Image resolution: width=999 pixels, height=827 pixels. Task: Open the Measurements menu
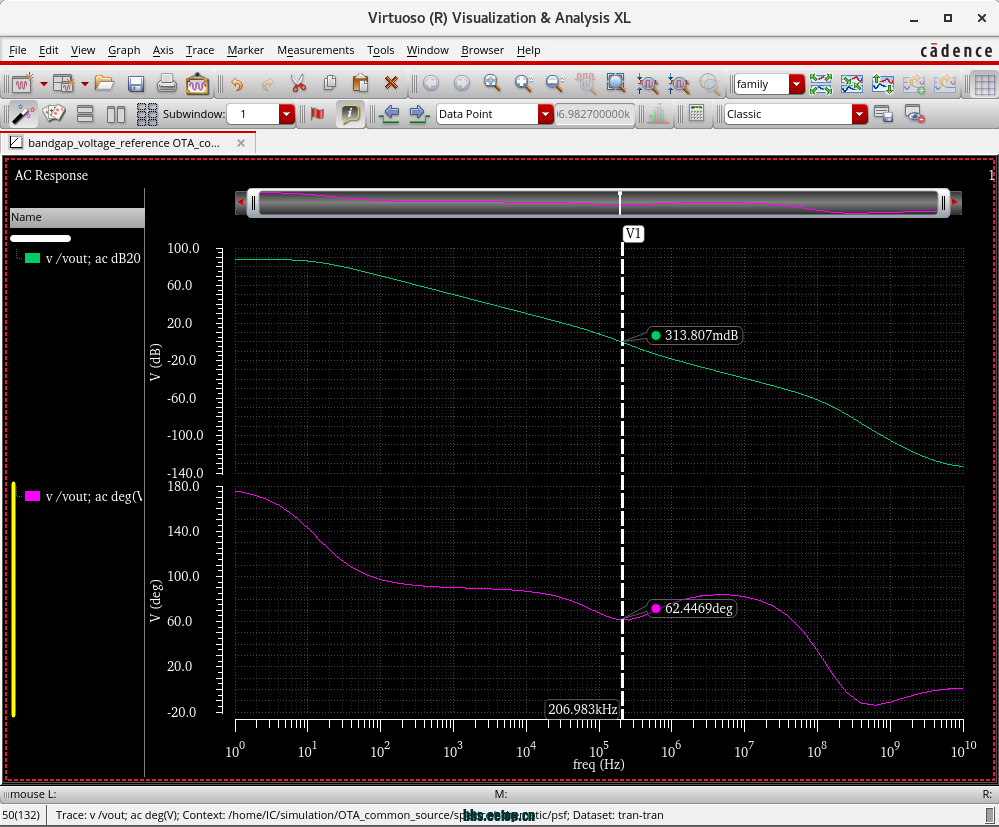coord(315,50)
